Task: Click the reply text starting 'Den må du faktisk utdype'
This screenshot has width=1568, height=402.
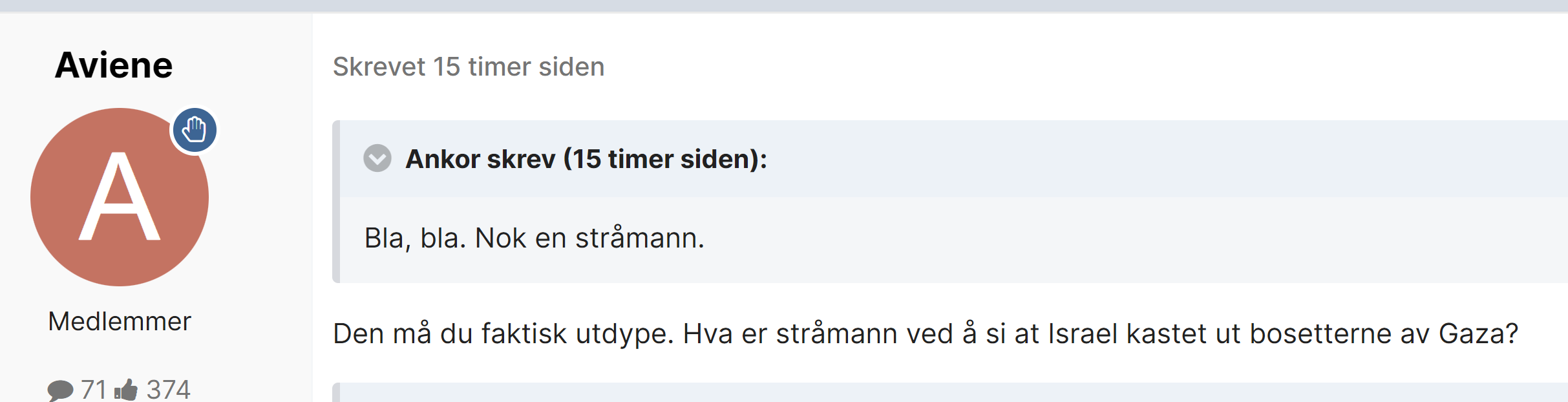Action: pyautogui.click(x=926, y=334)
